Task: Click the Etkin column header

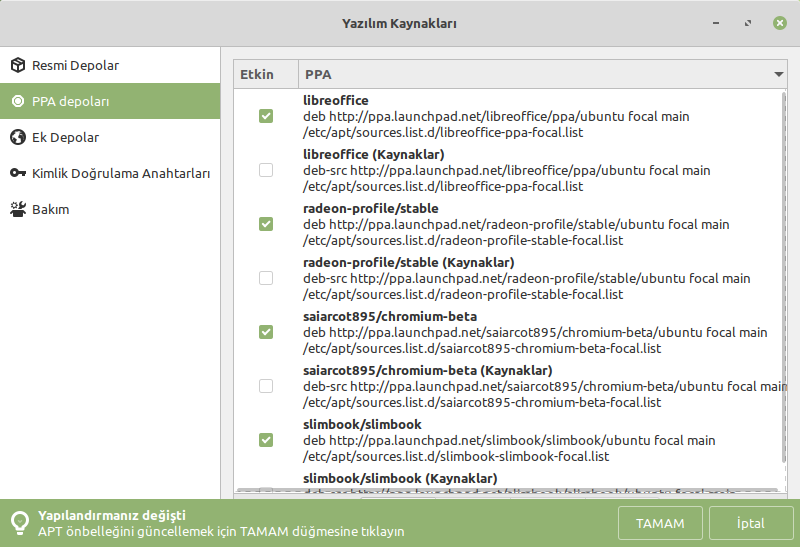Action: click(266, 74)
